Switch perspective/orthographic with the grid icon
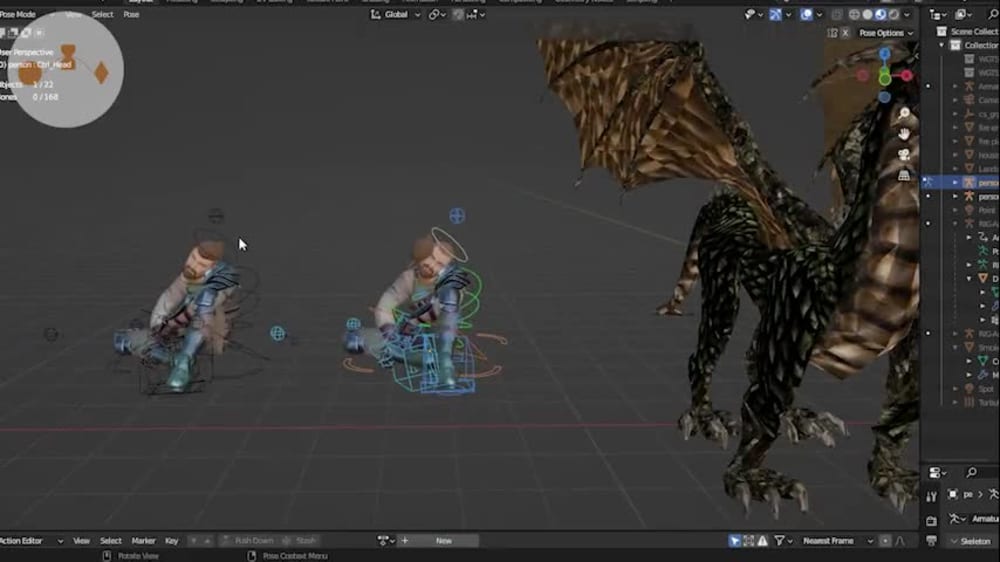This screenshot has height=562, width=1000. [904, 174]
